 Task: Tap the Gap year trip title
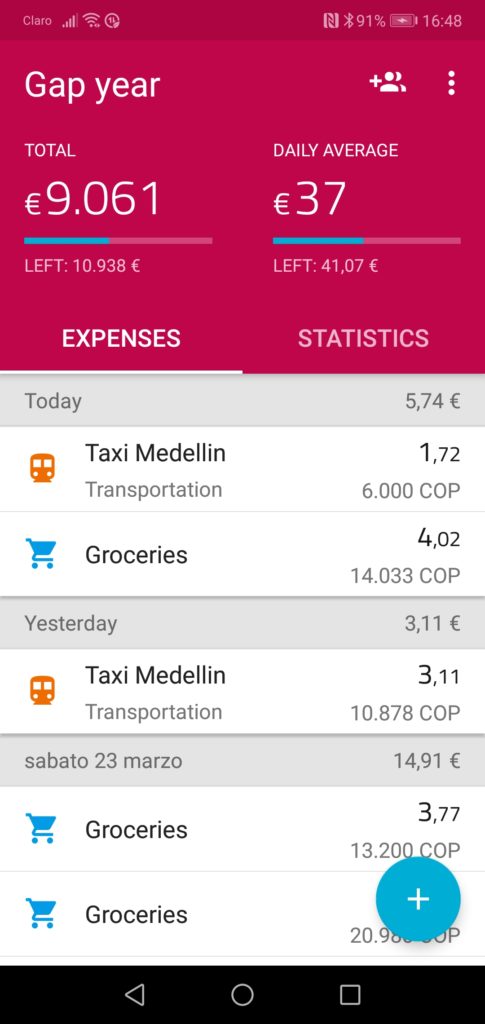pyautogui.click(x=92, y=86)
